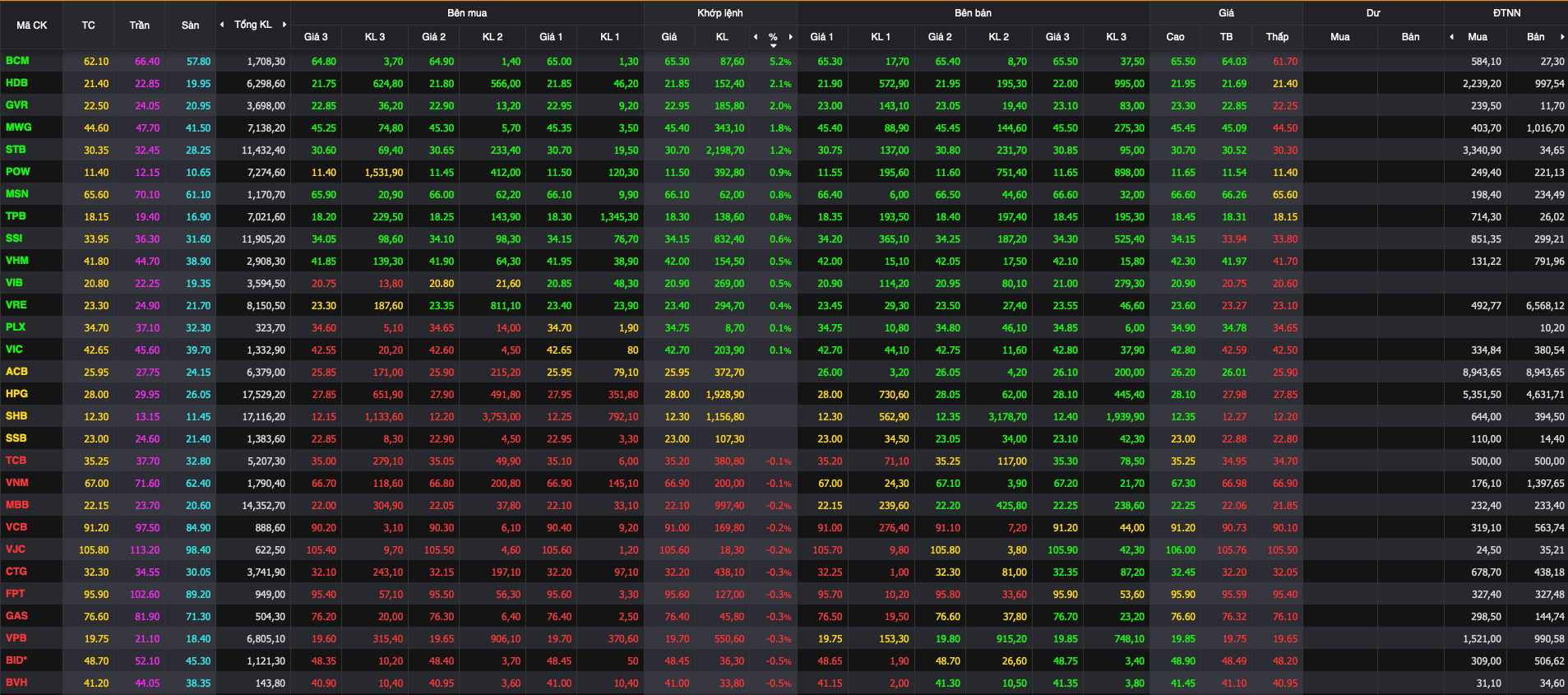The height and width of the screenshot is (695, 1568).
Task: Open the GAS stock symbol
Action: [16, 616]
